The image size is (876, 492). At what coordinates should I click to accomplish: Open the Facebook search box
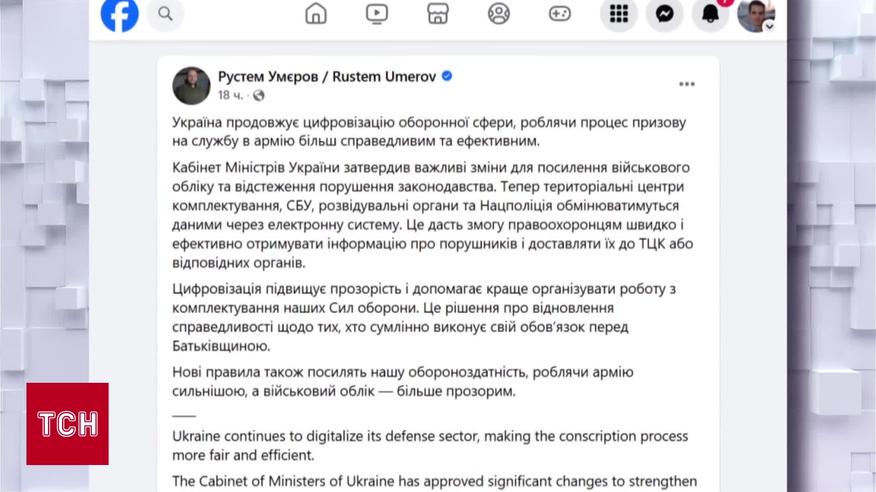166,14
